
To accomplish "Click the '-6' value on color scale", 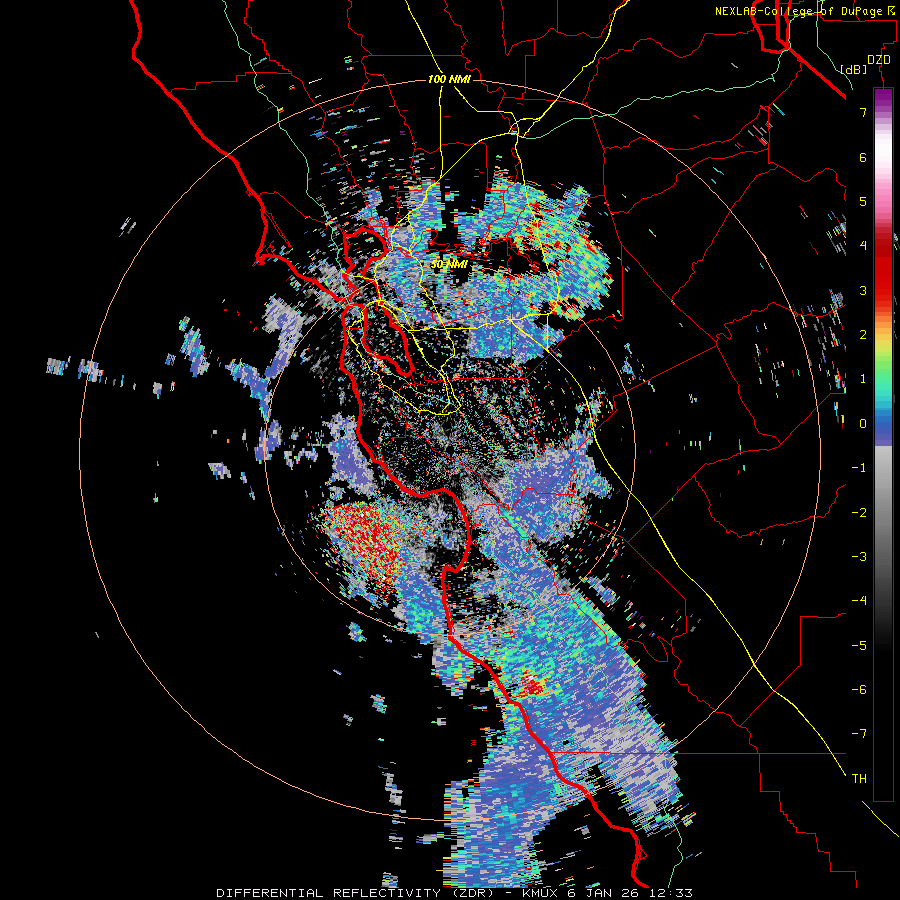I will 859,690.
